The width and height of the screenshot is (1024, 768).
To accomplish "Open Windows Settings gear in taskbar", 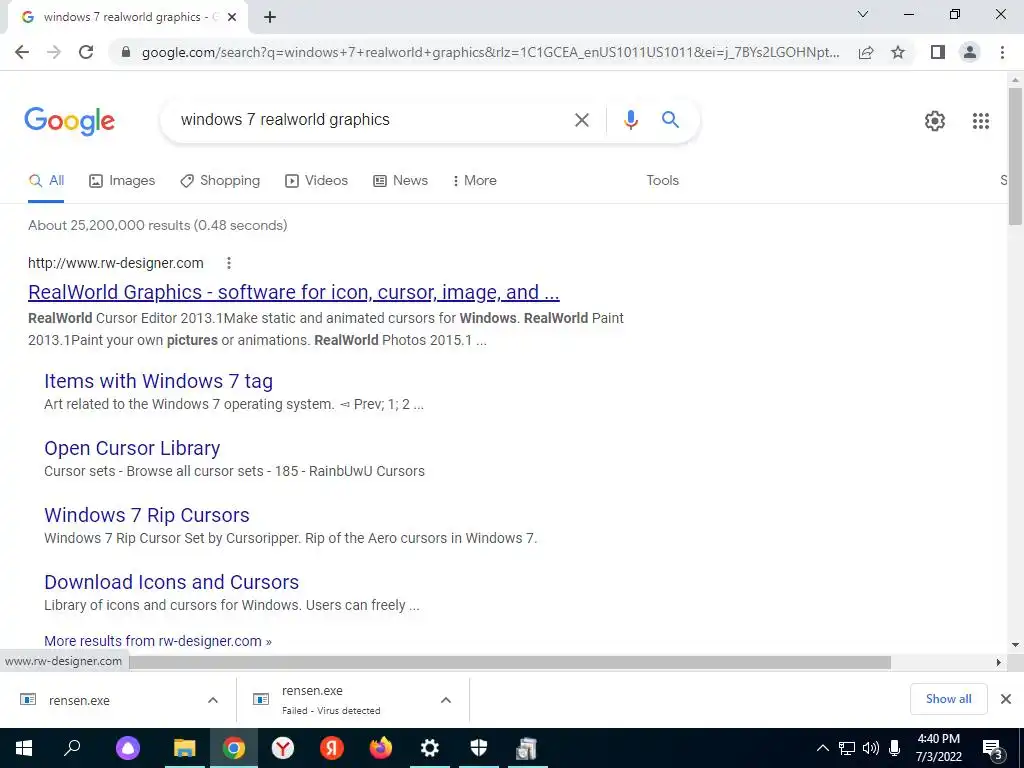I will [430, 748].
